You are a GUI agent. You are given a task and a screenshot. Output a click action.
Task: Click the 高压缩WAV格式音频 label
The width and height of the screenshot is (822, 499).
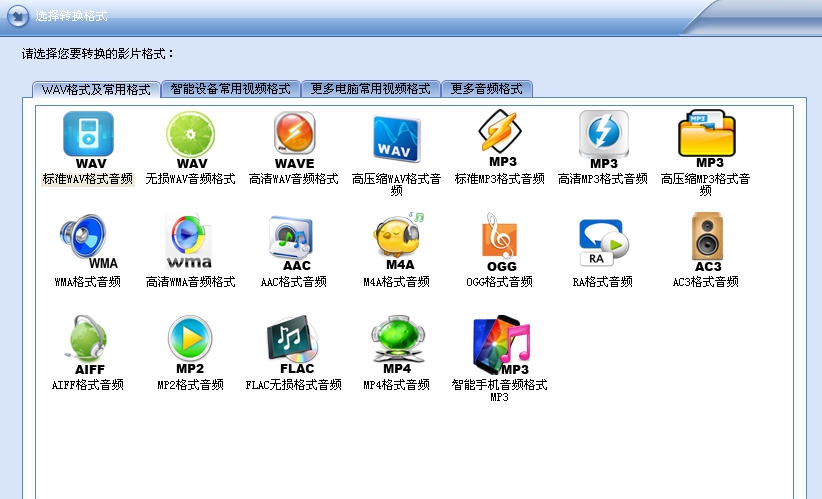coord(397,185)
